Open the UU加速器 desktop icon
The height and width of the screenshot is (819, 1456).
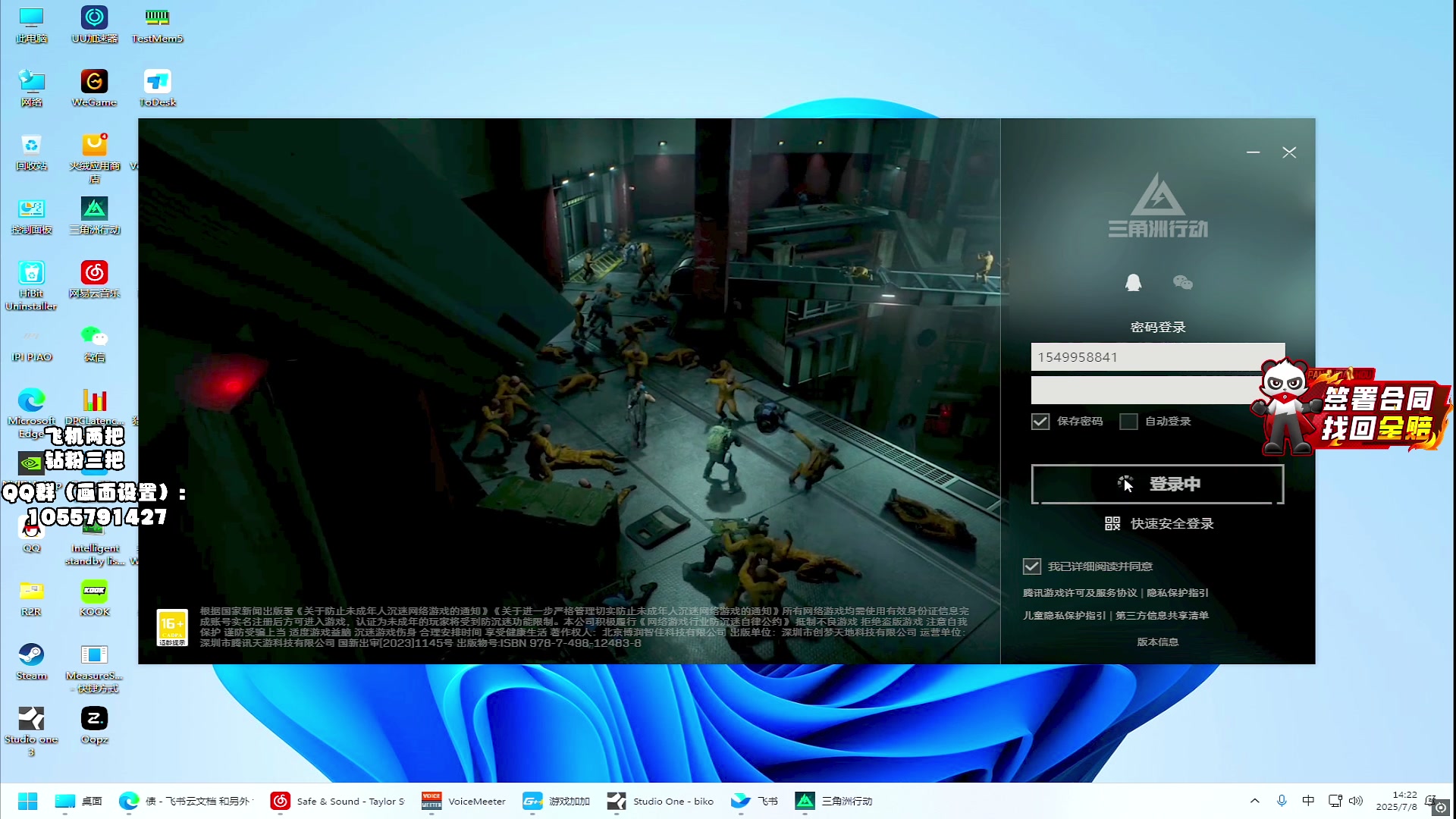point(94,24)
